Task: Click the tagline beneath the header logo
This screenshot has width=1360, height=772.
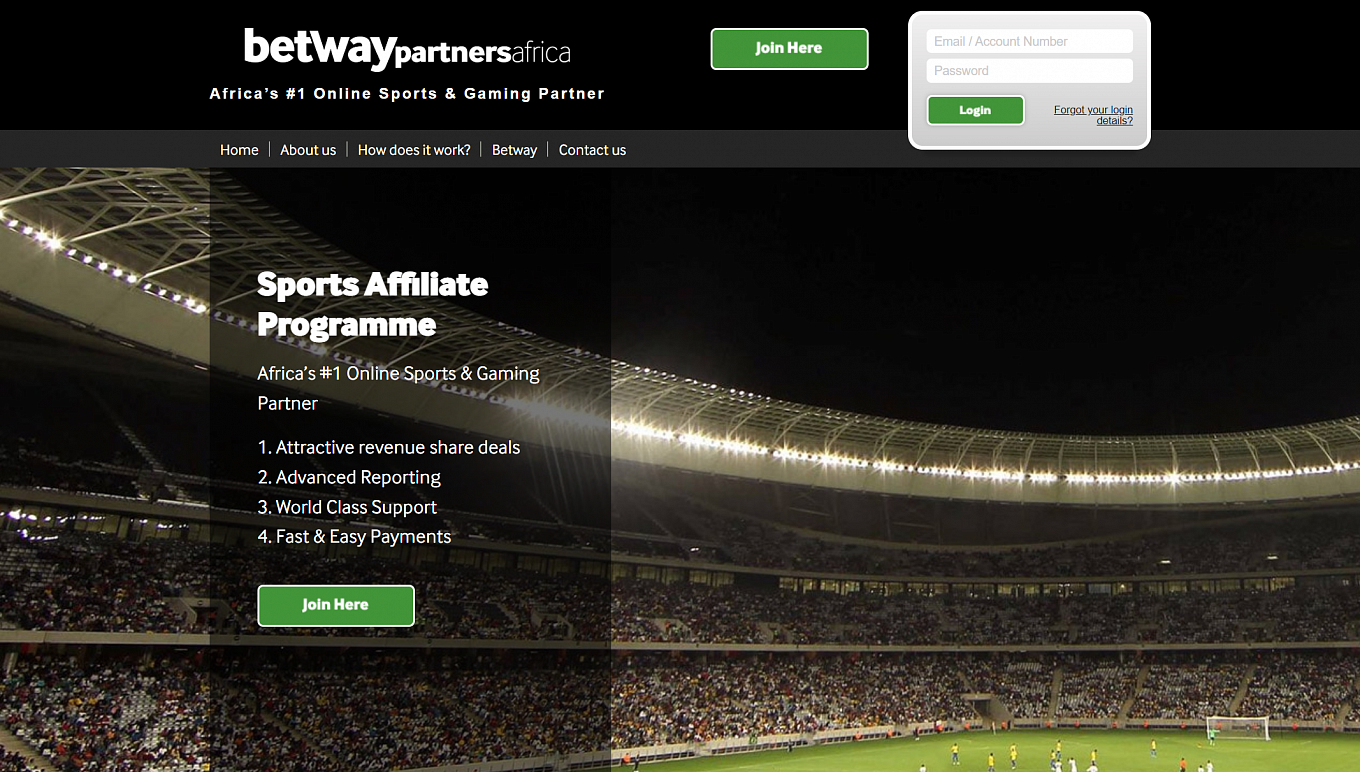Action: coord(407,94)
